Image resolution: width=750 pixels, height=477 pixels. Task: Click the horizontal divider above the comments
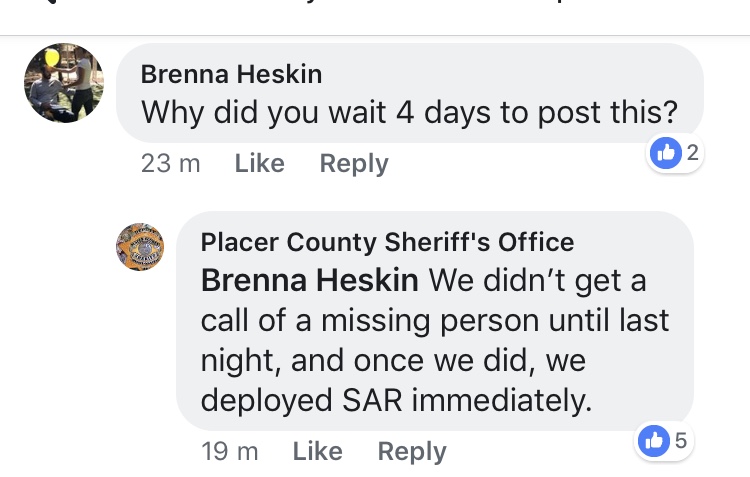[375, 36]
